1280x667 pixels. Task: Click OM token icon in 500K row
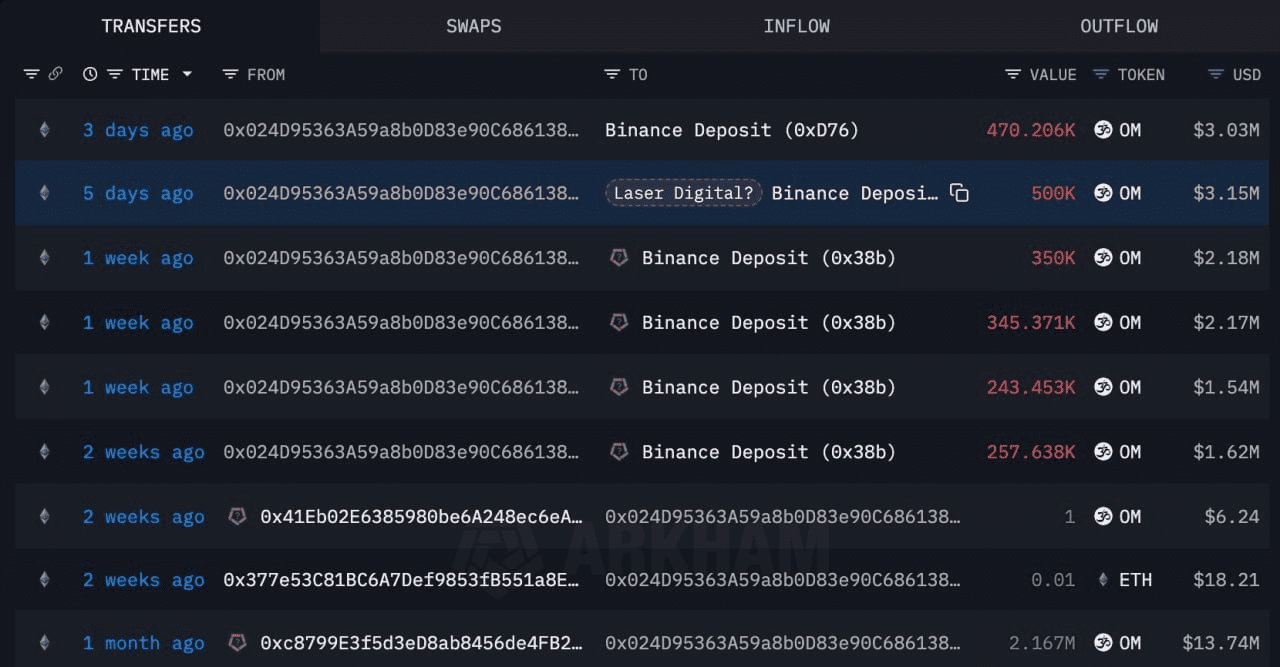(1103, 193)
